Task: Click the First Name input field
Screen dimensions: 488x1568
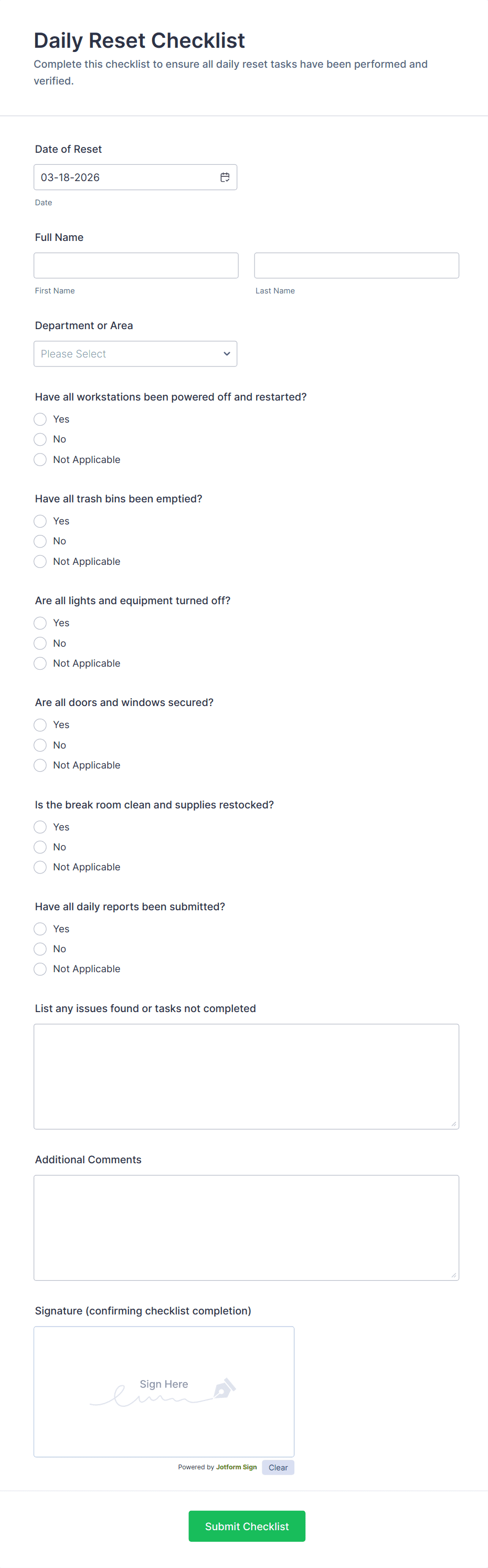Action: [136, 266]
